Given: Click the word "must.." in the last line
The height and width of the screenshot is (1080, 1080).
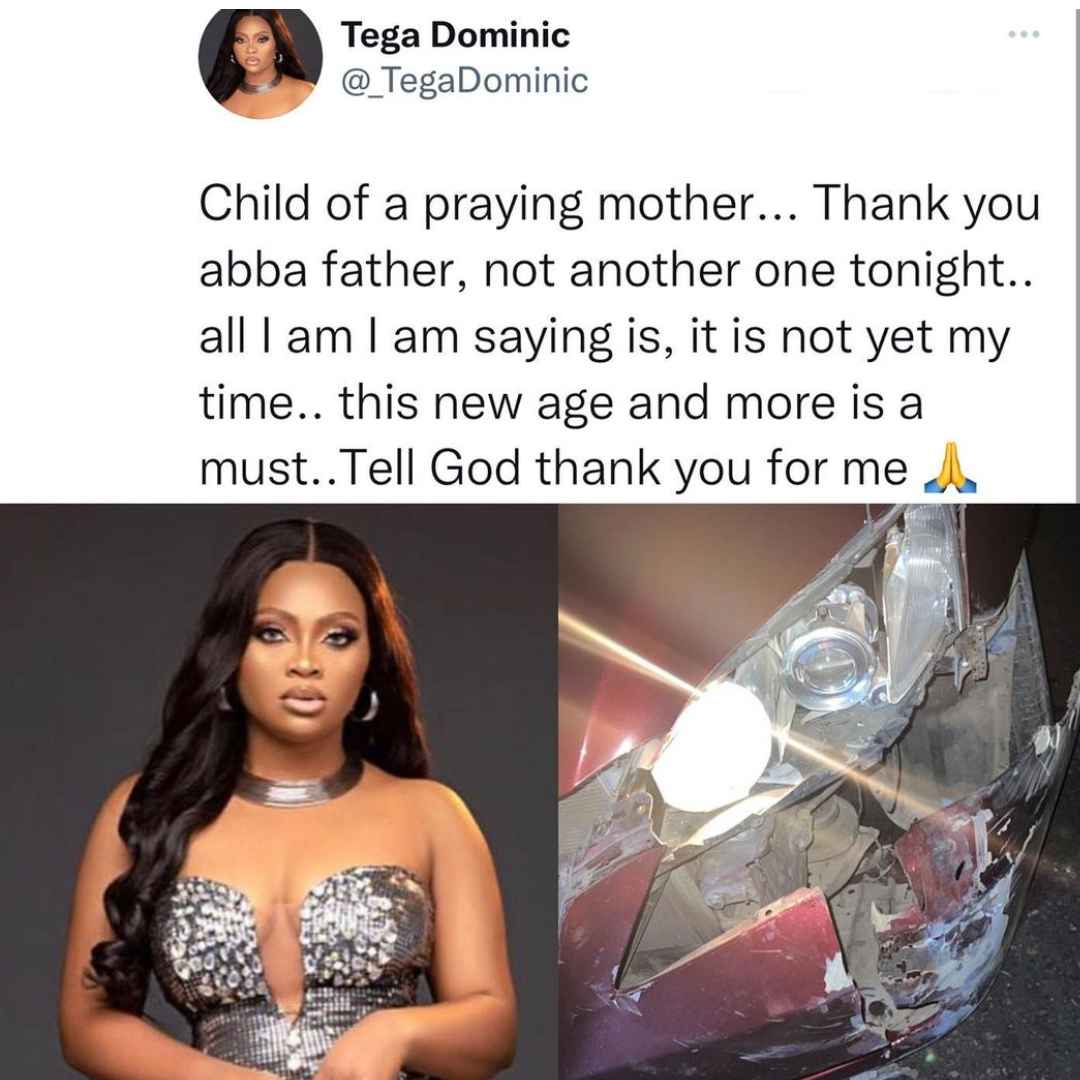Looking at the screenshot, I should 269,470.
